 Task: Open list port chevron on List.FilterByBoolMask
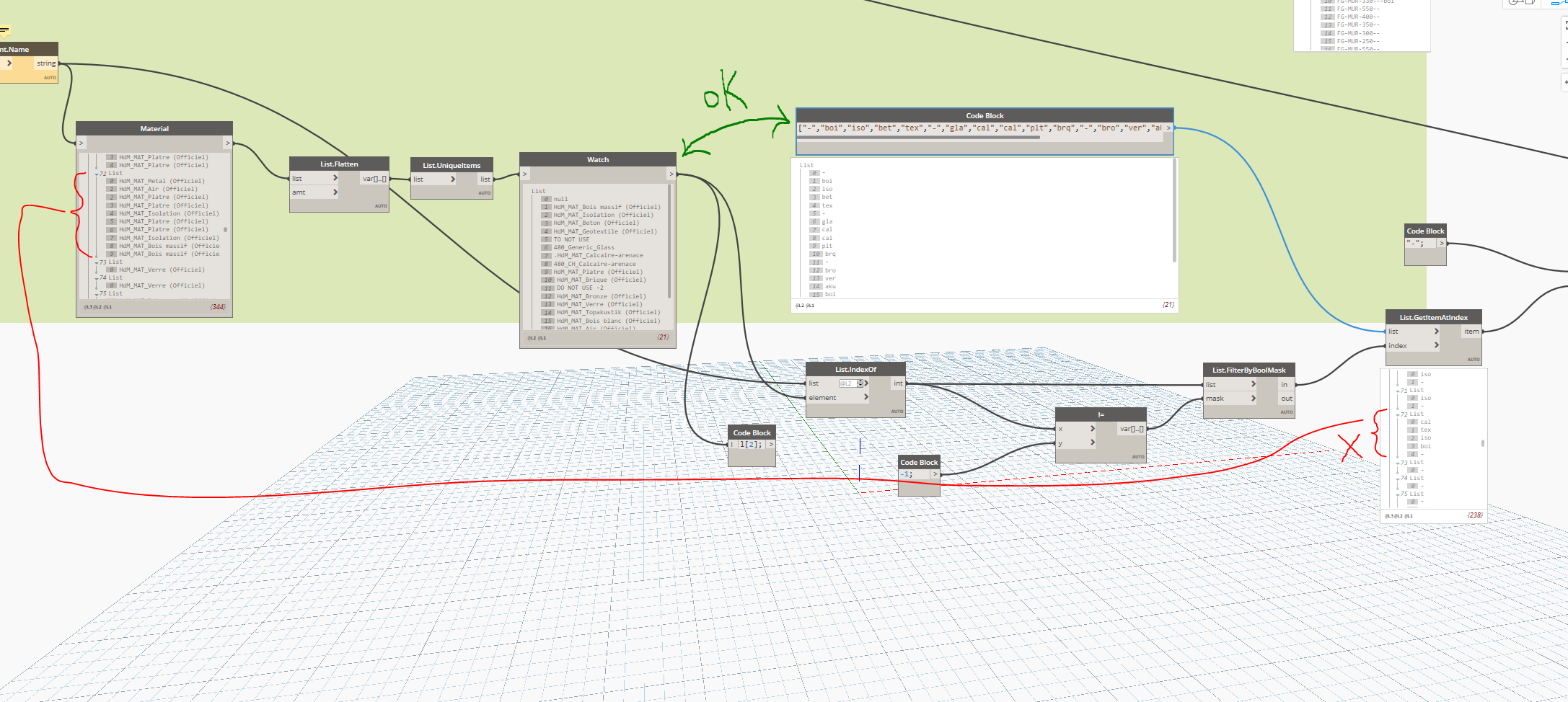1254,384
